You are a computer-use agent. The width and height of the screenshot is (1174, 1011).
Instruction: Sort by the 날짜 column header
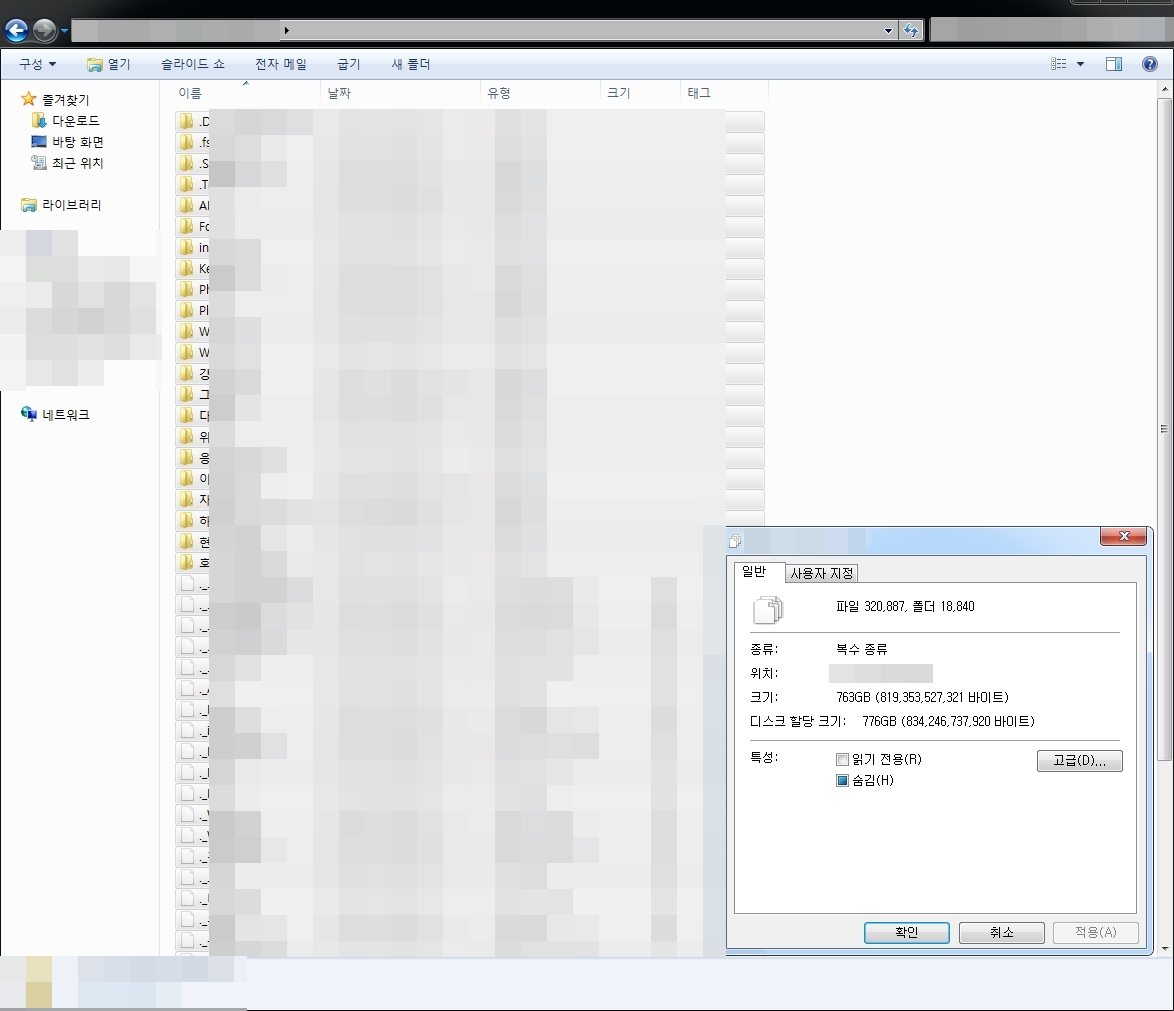pos(401,93)
